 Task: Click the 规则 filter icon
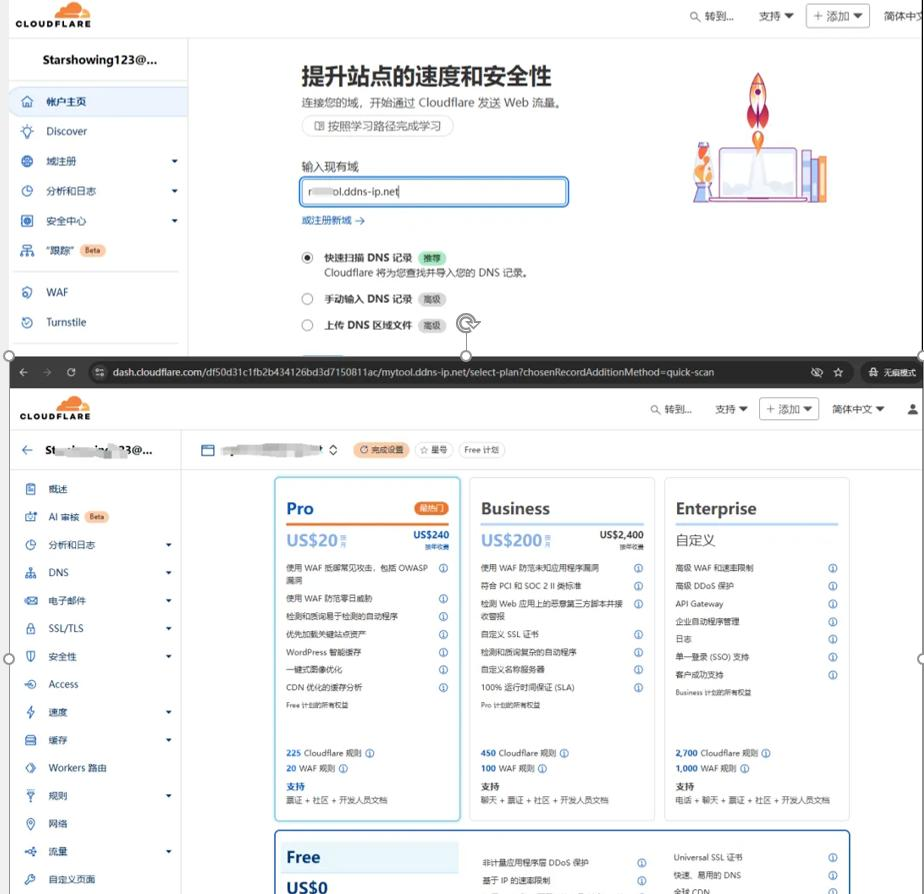point(31,796)
